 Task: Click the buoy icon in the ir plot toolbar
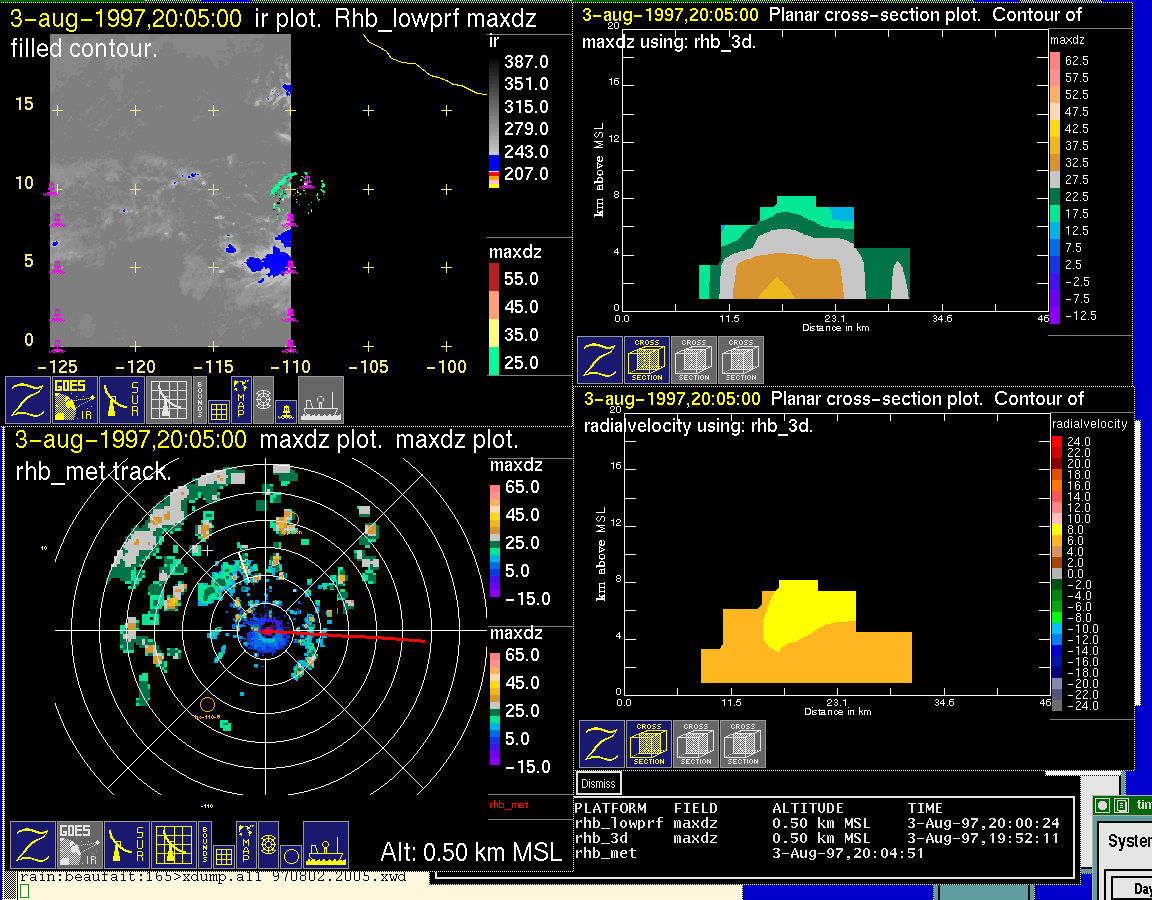click(x=284, y=410)
